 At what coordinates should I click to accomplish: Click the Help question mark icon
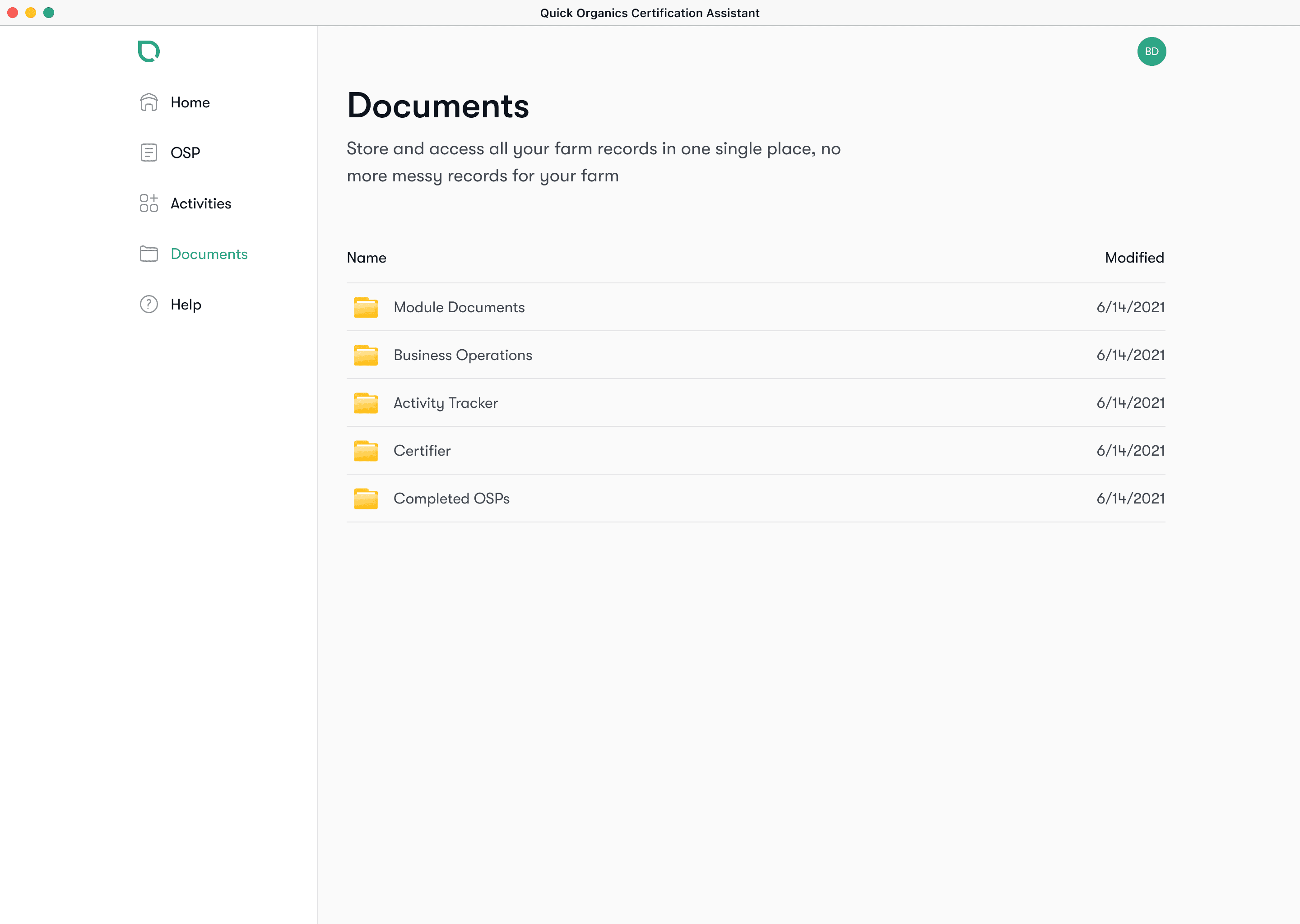pyautogui.click(x=149, y=305)
